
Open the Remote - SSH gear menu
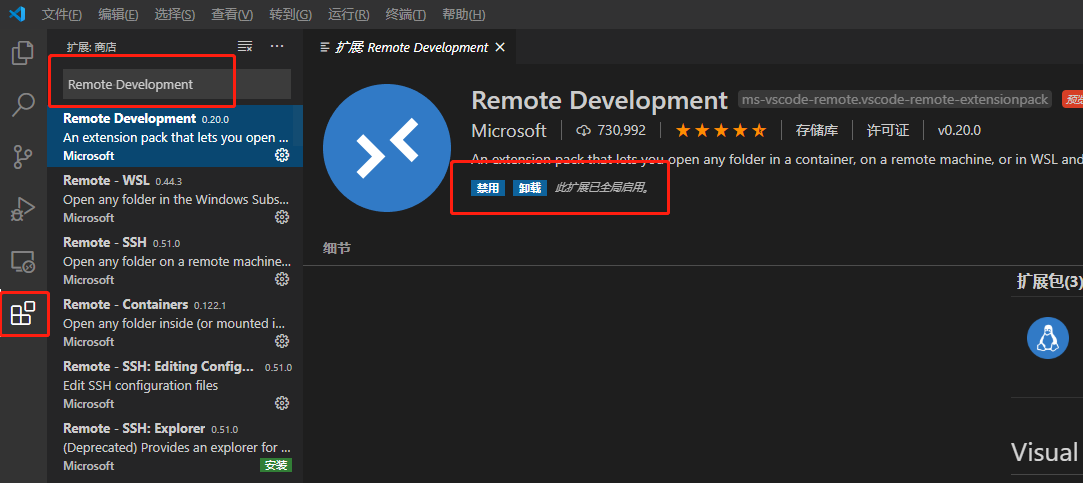click(x=282, y=279)
